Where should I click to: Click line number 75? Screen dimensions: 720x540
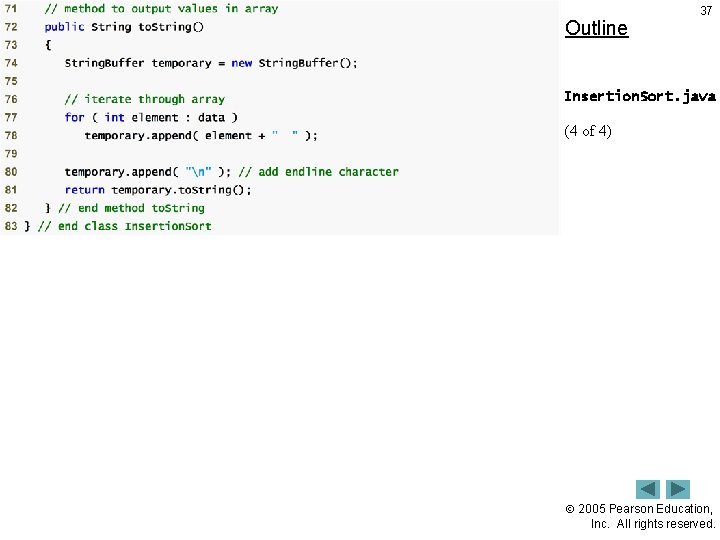tap(11, 81)
